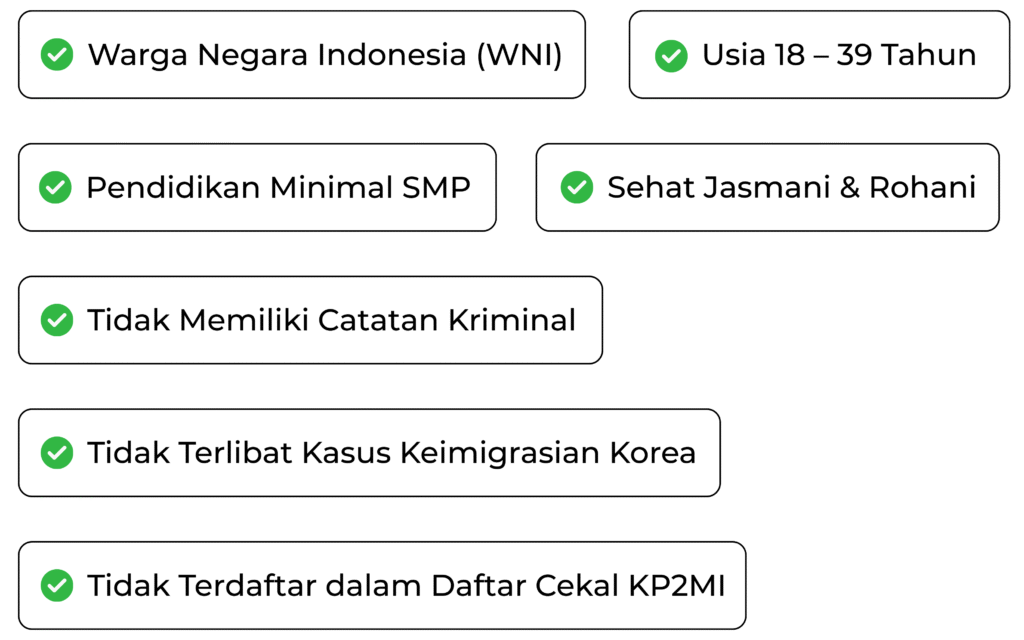
Task: Click the "(WNI)" abbreviation in the first requirement
Action: (x=519, y=54)
